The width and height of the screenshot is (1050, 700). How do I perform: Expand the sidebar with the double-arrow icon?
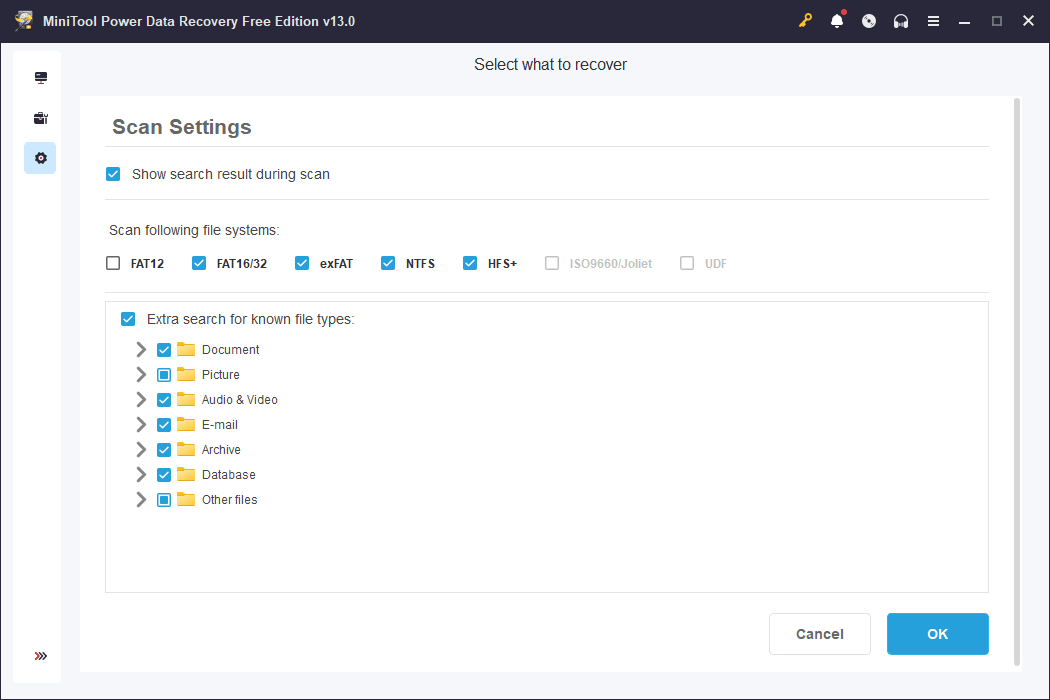[x=41, y=656]
